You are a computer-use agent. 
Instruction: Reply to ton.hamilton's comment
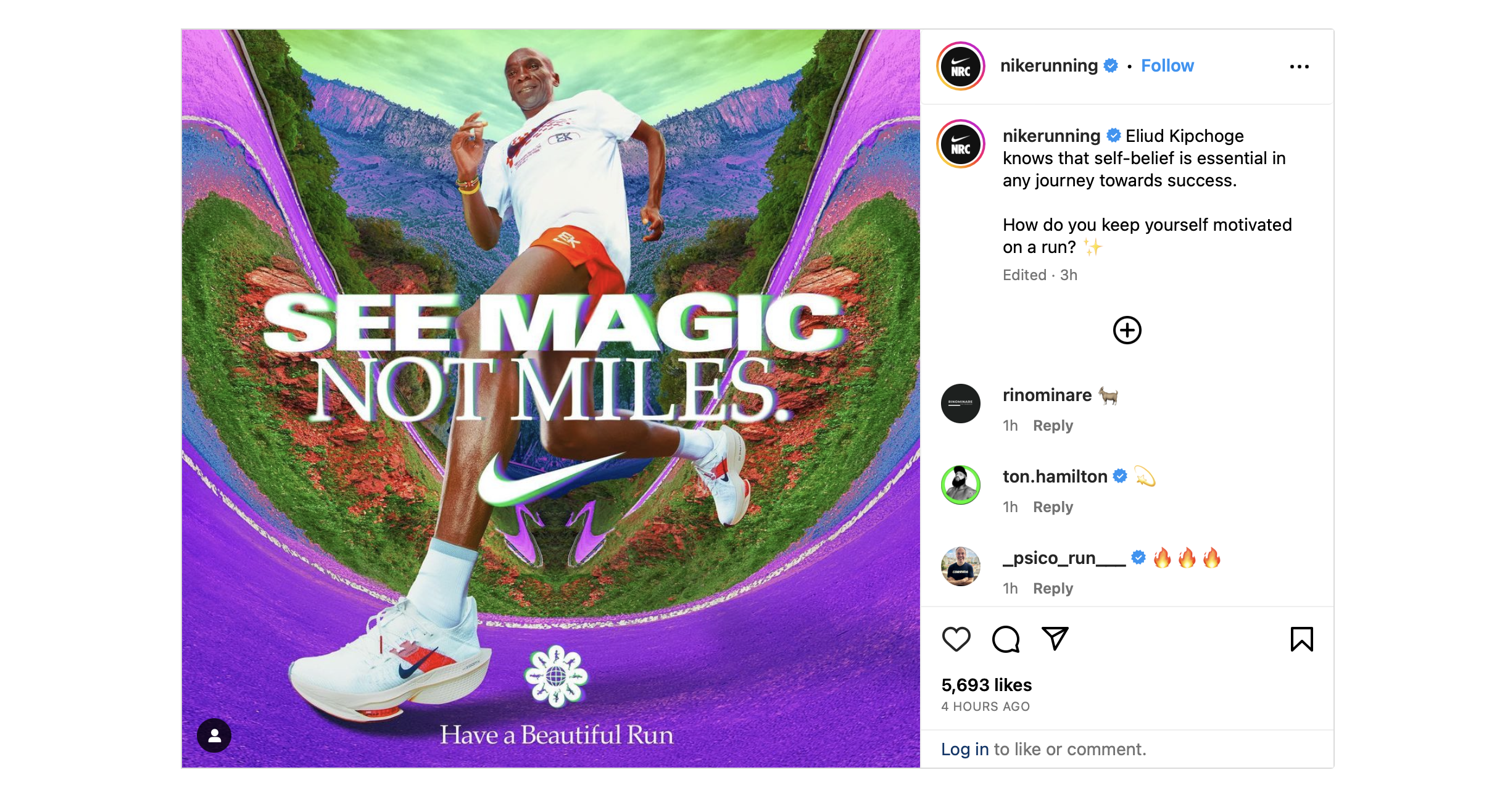(1053, 507)
